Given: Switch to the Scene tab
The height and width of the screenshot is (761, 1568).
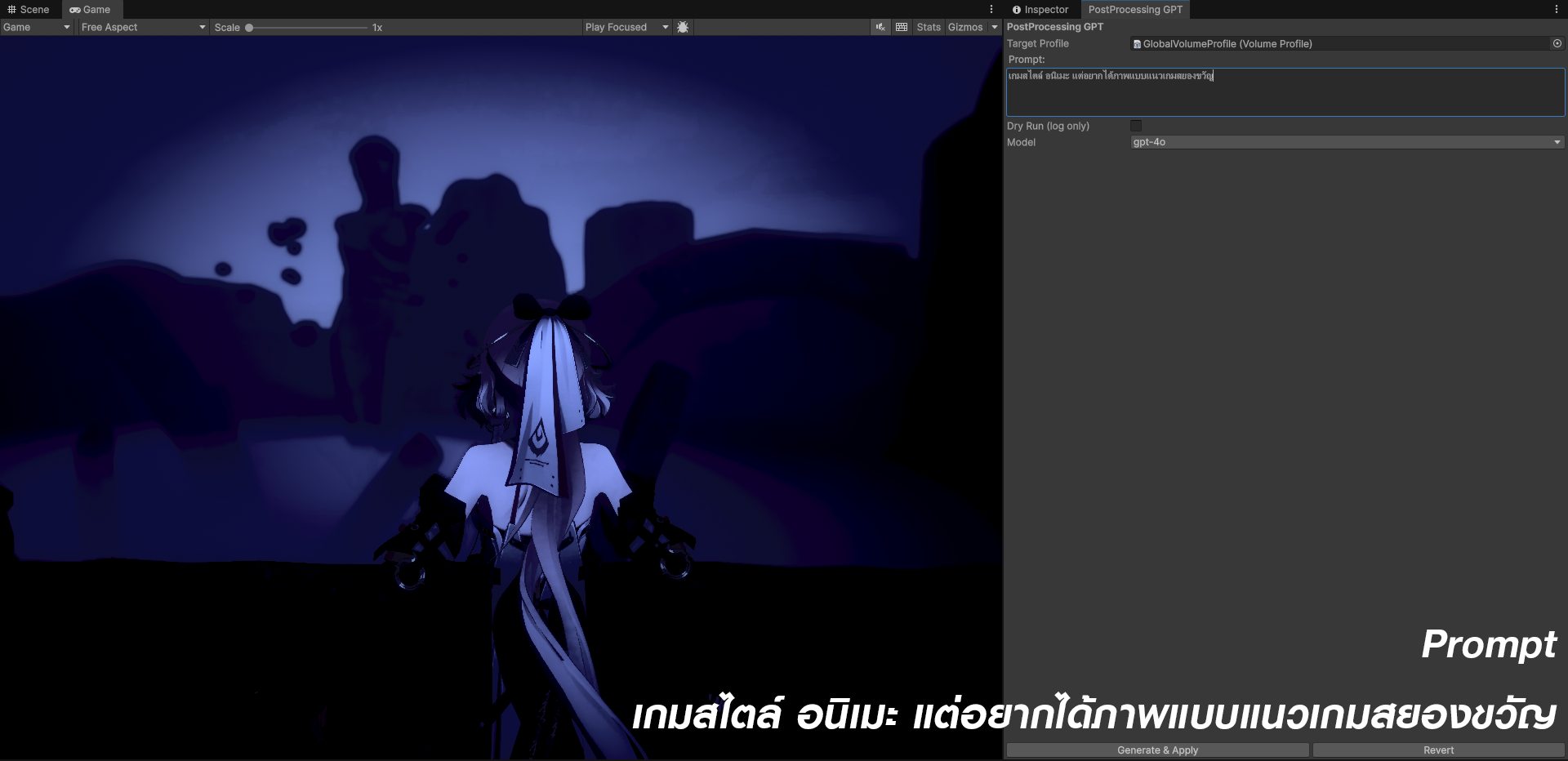Looking at the screenshot, I should pyautogui.click(x=29, y=9).
